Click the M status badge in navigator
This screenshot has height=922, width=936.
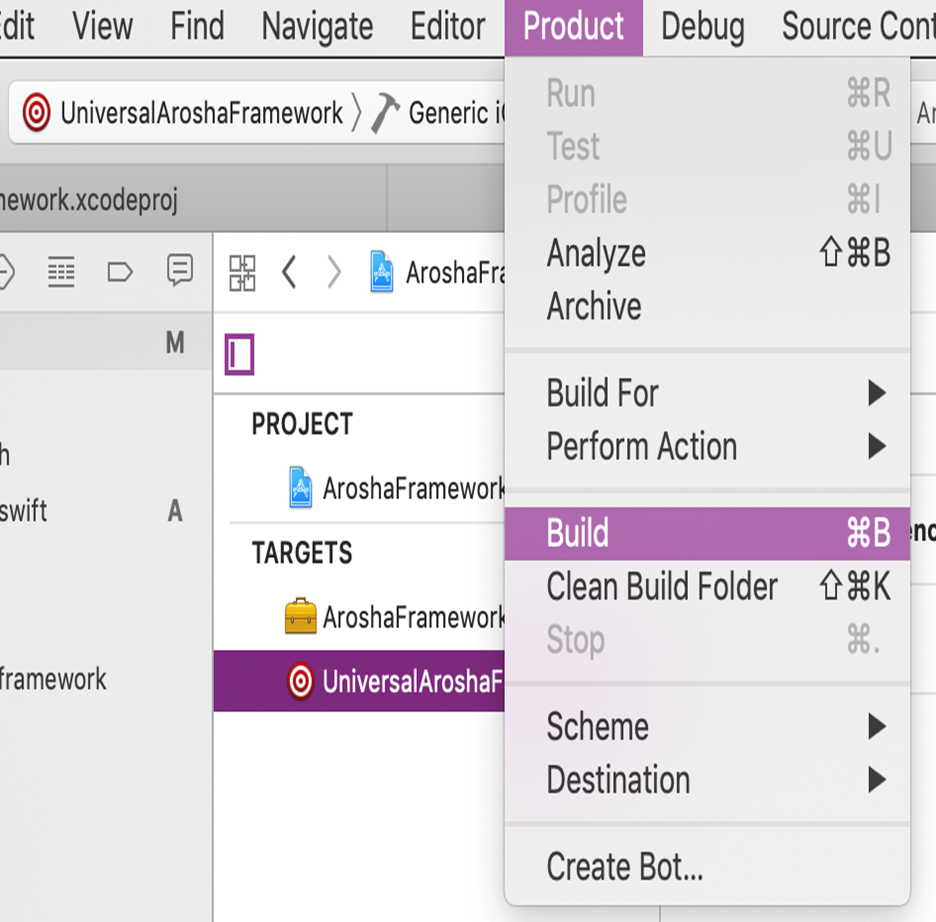click(175, 343)
